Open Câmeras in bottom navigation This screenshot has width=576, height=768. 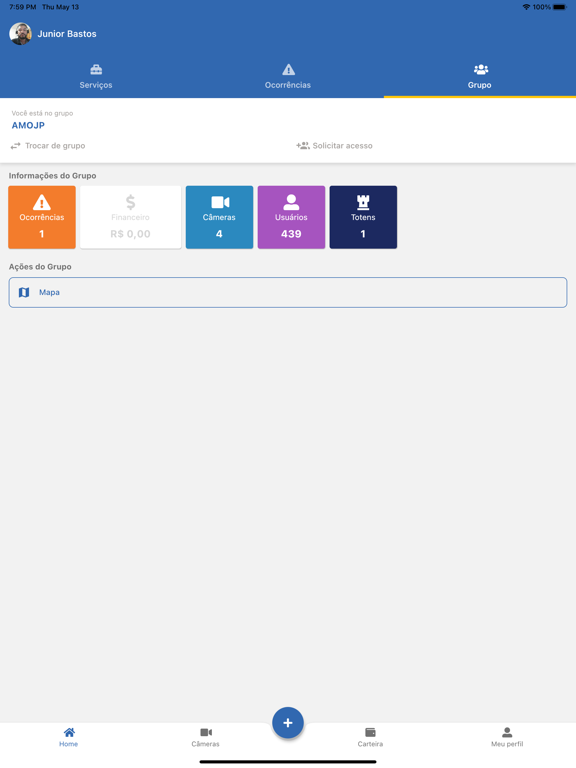206,737
